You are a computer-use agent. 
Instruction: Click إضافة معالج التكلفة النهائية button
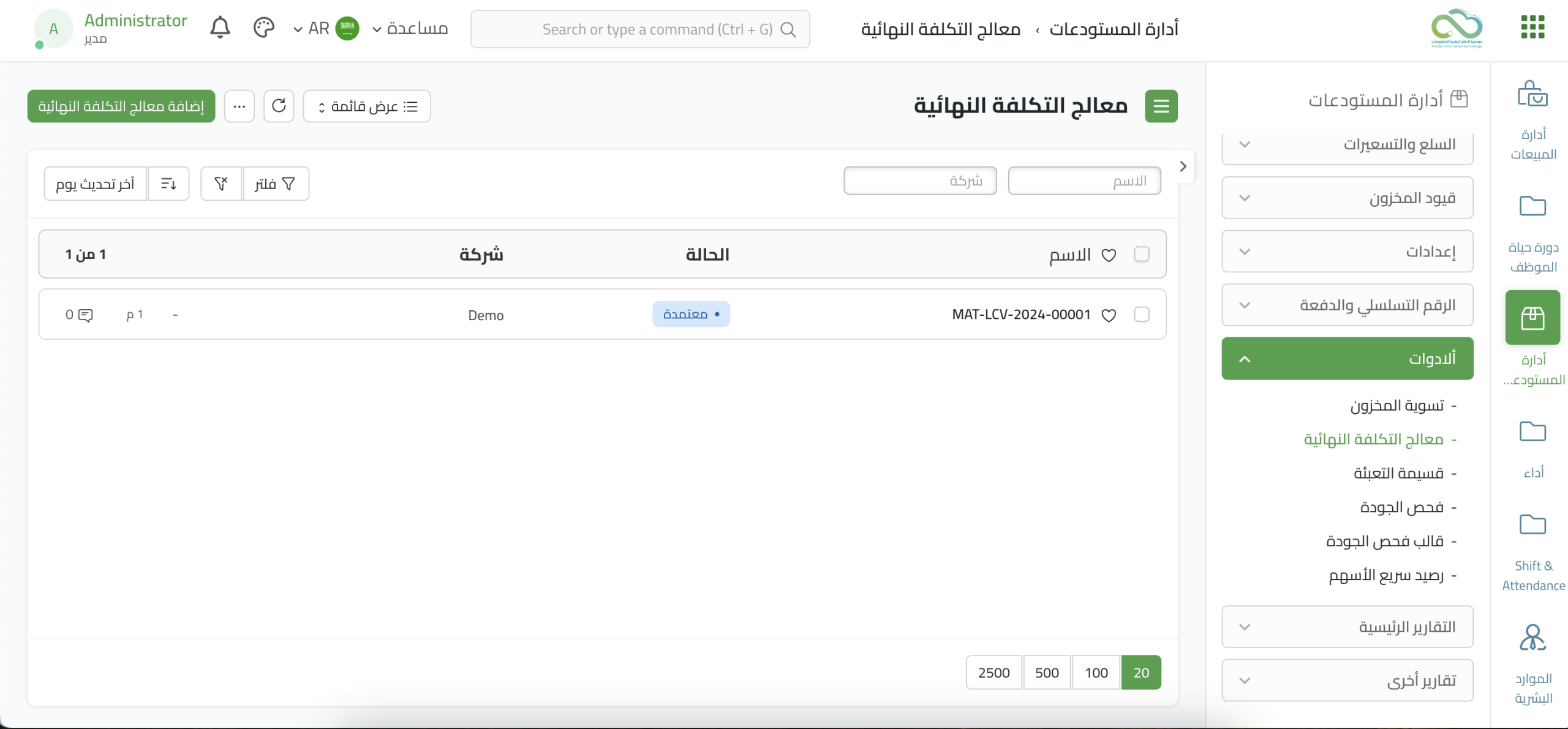pos(121,107)
